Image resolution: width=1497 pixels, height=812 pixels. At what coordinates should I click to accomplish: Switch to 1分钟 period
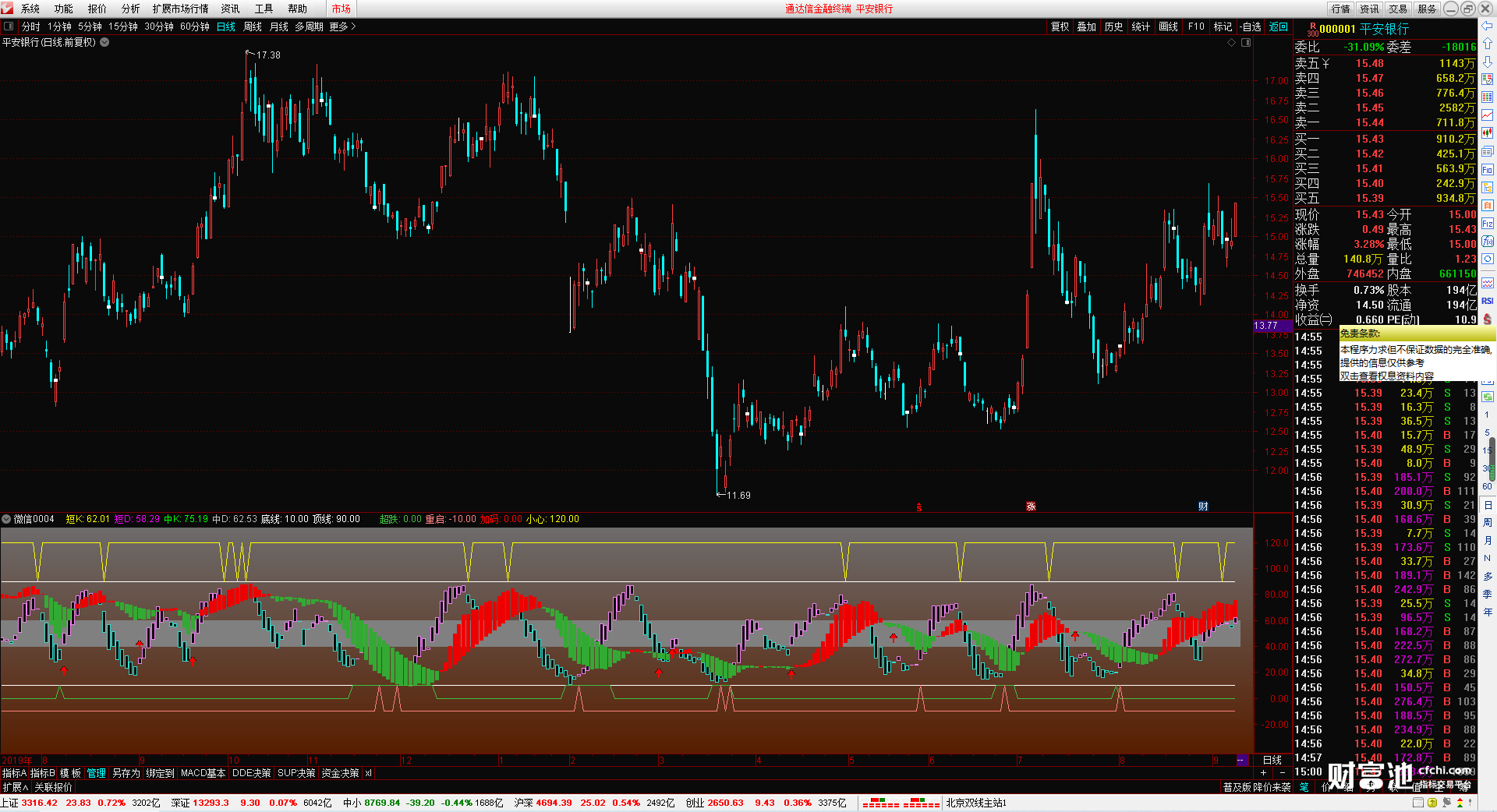[x=59, y=26]
